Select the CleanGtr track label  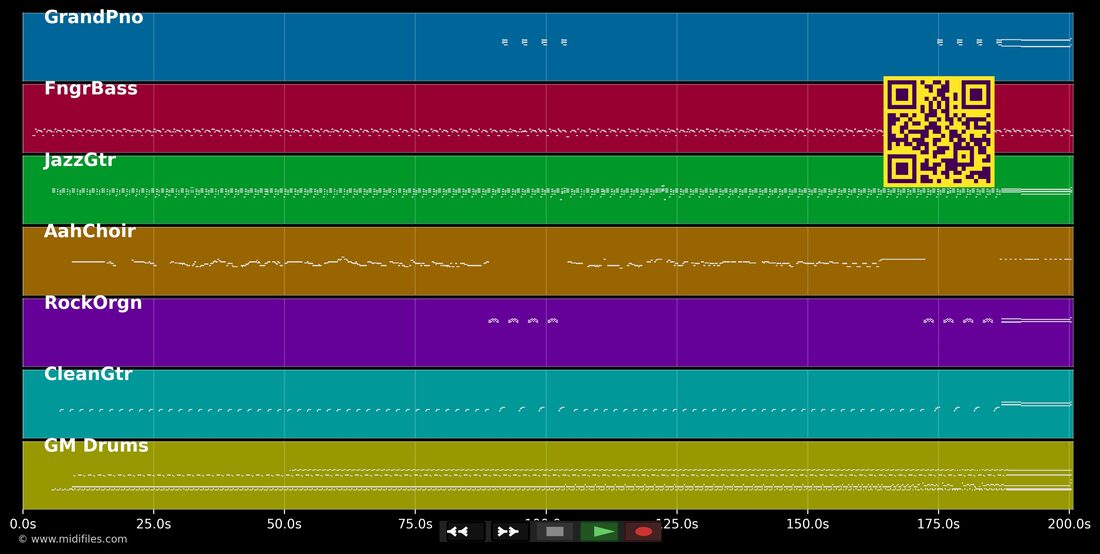[88, 374]
